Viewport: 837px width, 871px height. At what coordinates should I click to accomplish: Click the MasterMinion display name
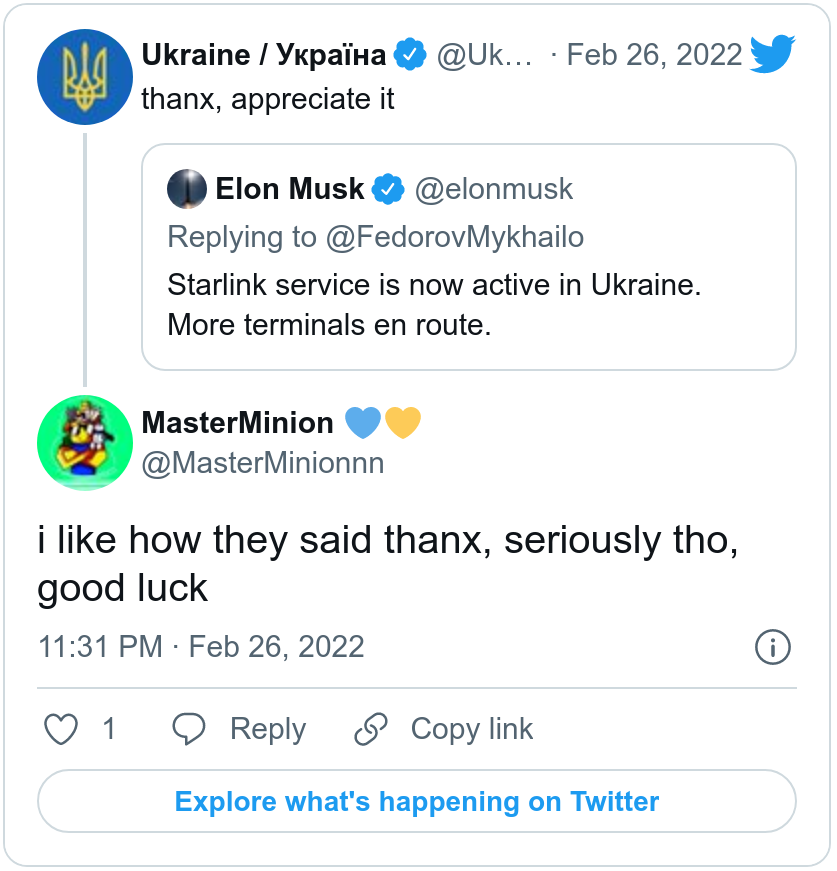[238, 423]
